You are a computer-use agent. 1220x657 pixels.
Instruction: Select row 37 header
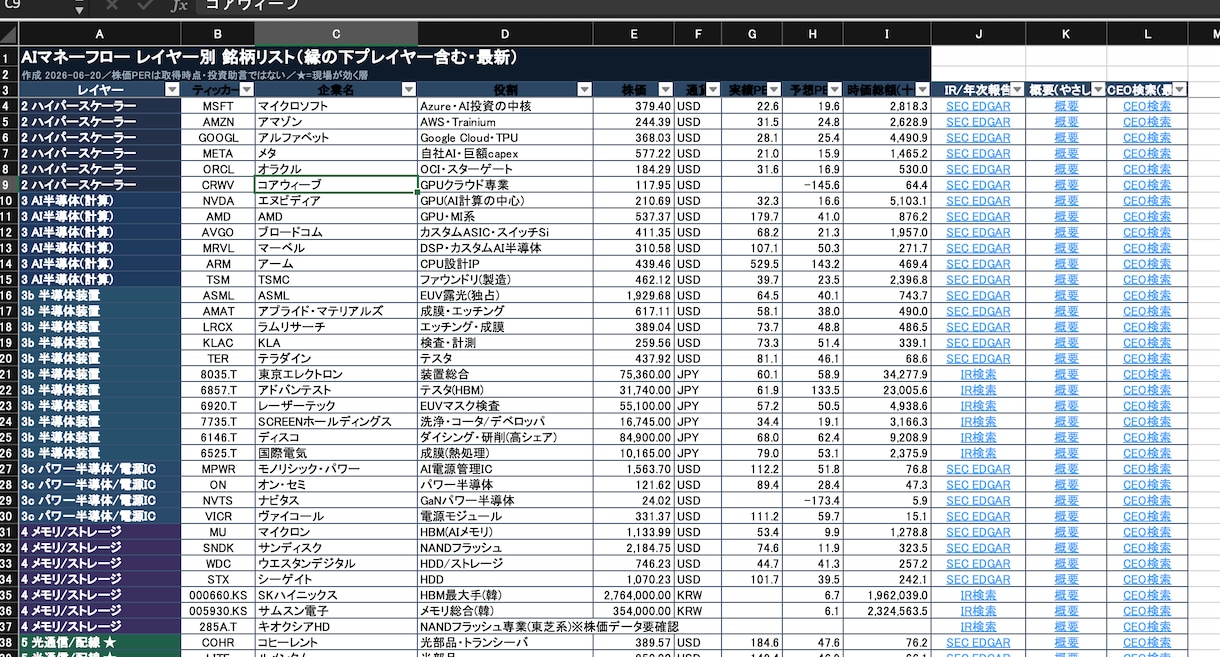(8, 627)
